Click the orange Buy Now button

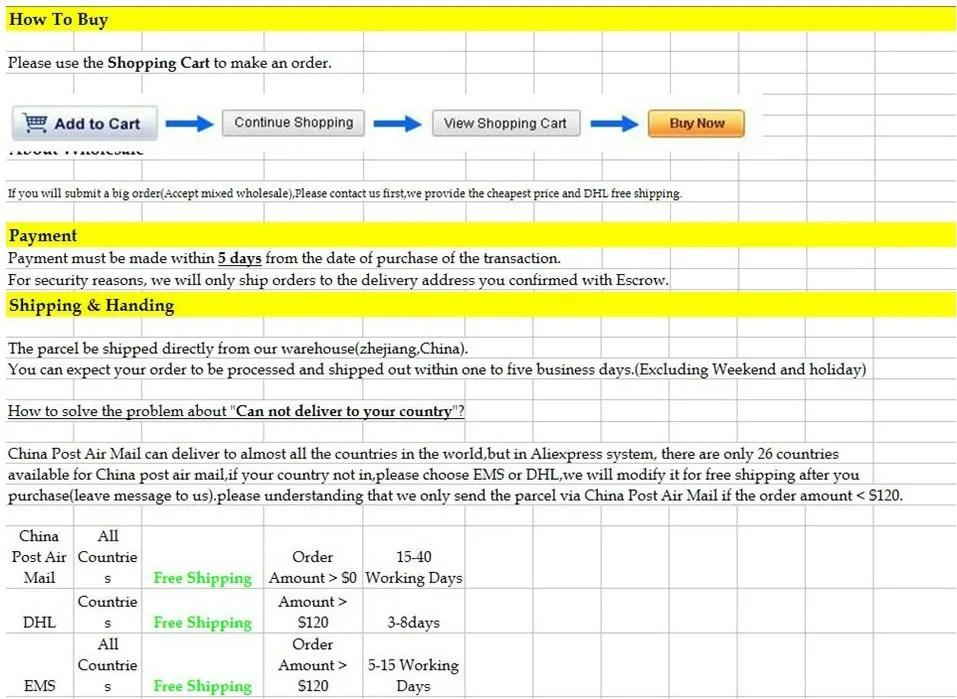[696, 123]
